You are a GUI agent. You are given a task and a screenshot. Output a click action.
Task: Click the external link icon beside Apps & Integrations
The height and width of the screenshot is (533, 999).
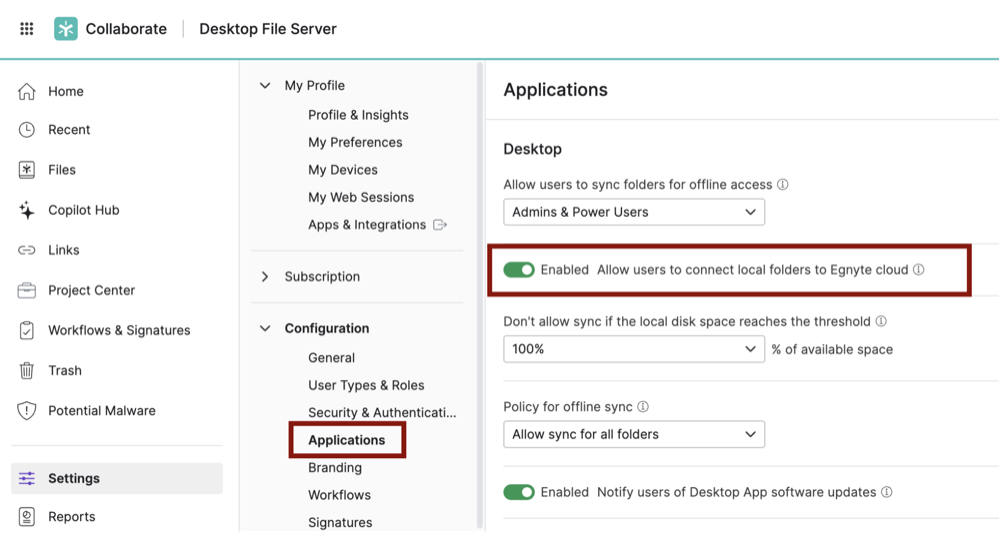pyautogui.click(x=440, y=225)
